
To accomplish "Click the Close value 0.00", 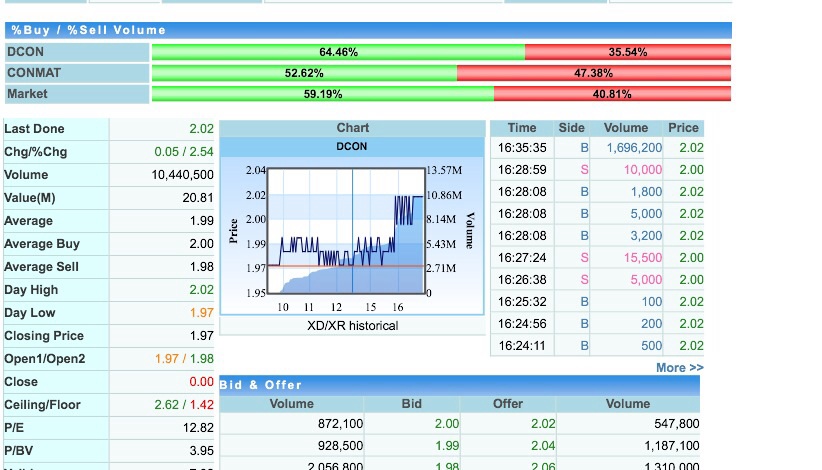I will click(x=201, y=382).
